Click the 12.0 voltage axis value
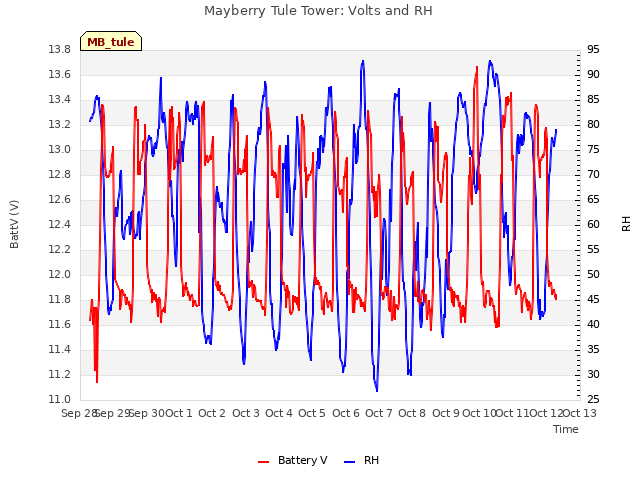640x480 pixels. (60, 275)
